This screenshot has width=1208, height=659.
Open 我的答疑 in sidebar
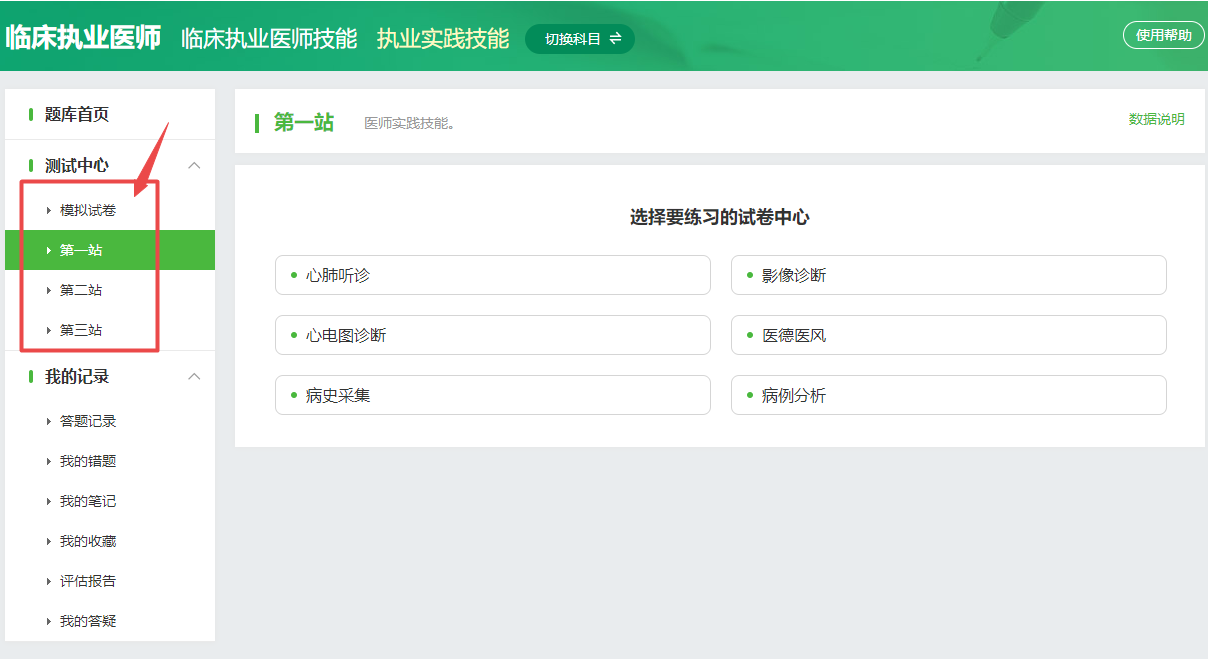pyautogui.click(x=88, y=621)
